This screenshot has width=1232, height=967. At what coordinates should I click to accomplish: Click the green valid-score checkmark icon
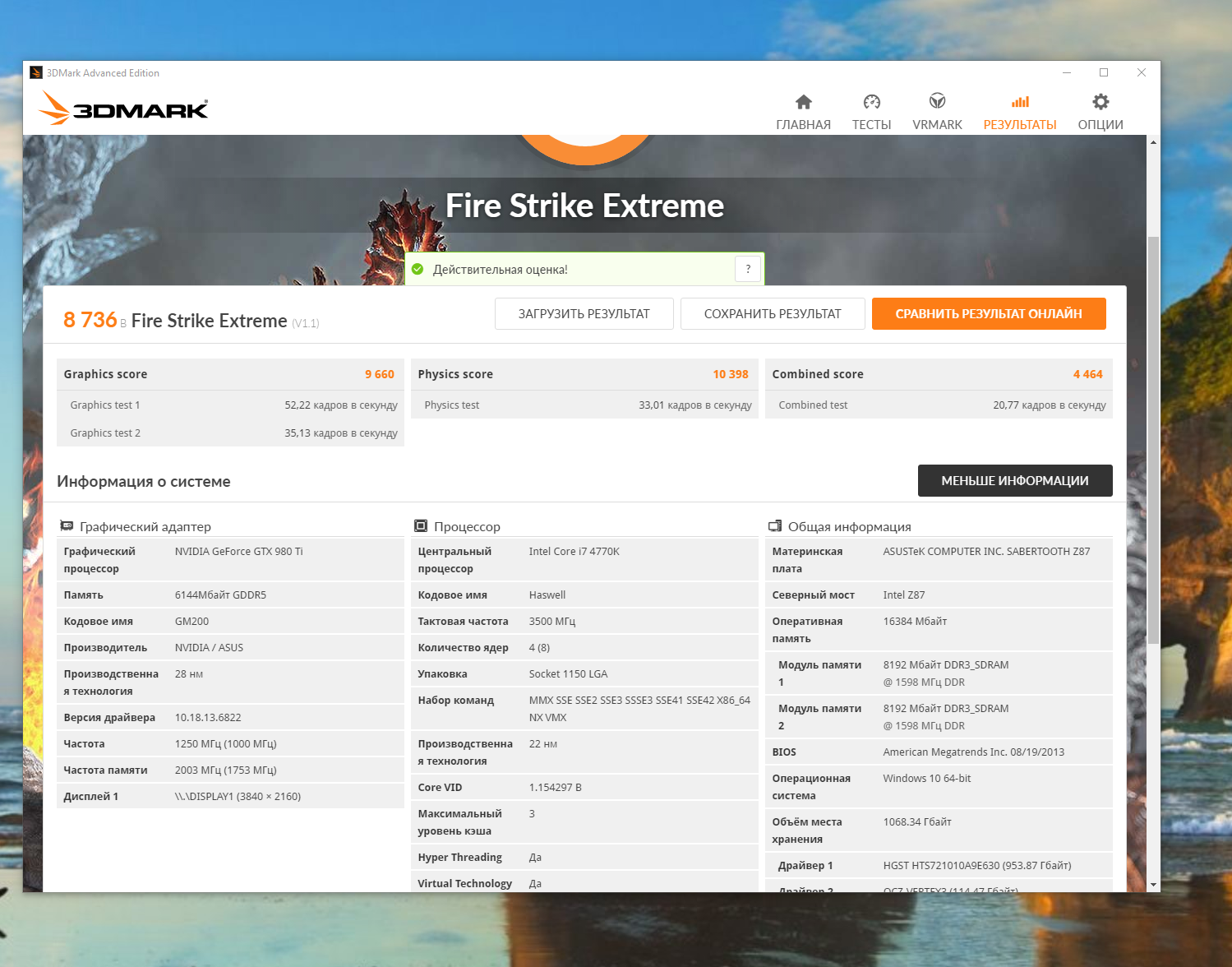[x=418, y=270]
